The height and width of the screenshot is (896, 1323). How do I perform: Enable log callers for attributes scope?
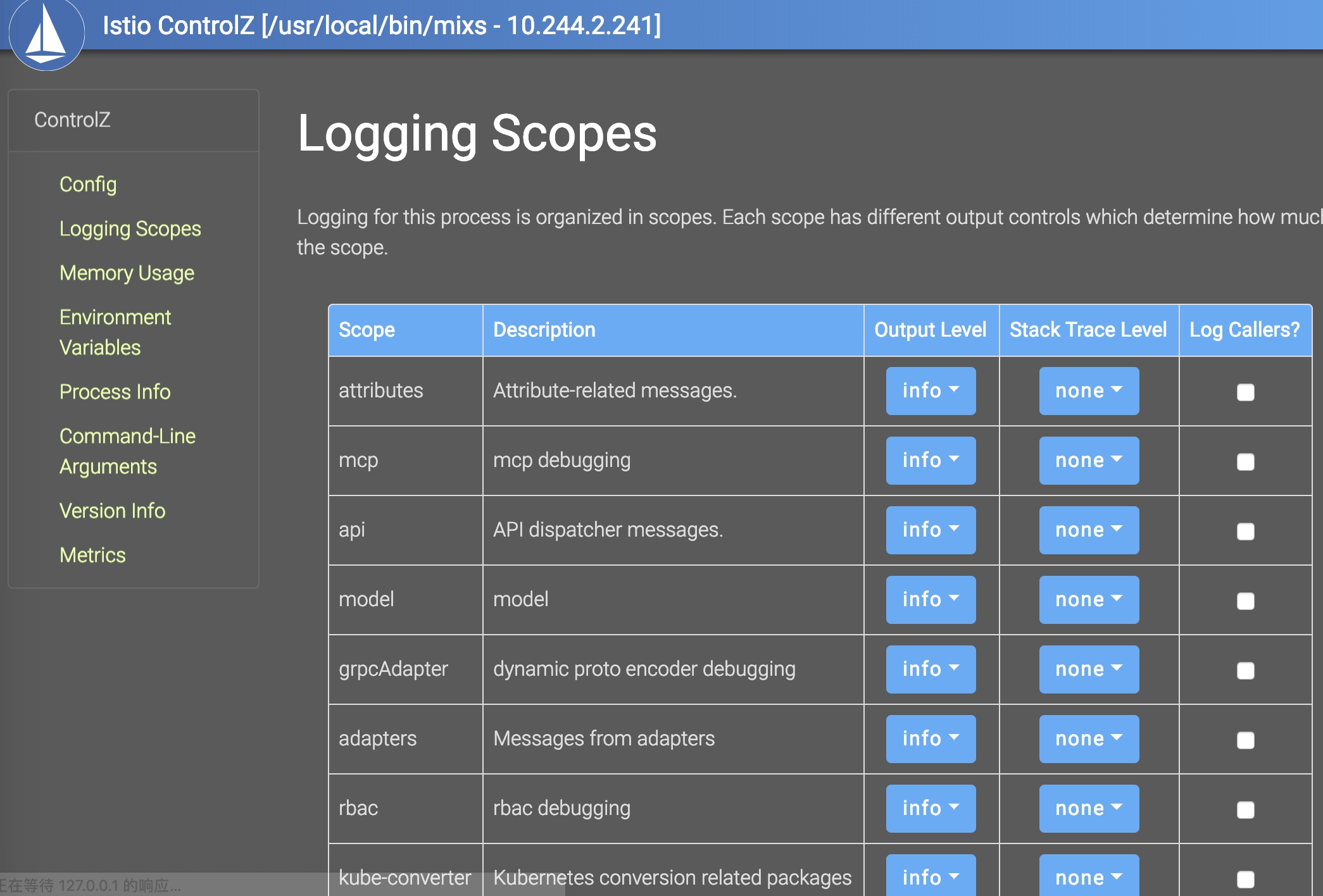[1245, 392]
